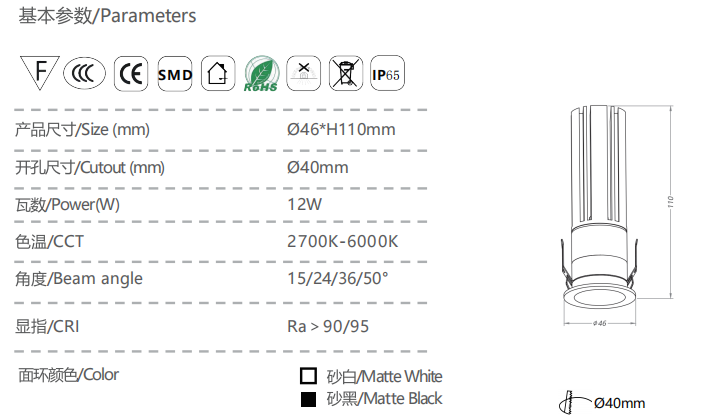Click the Matte Black color label
701x418 pixels.
coord(384,399)
